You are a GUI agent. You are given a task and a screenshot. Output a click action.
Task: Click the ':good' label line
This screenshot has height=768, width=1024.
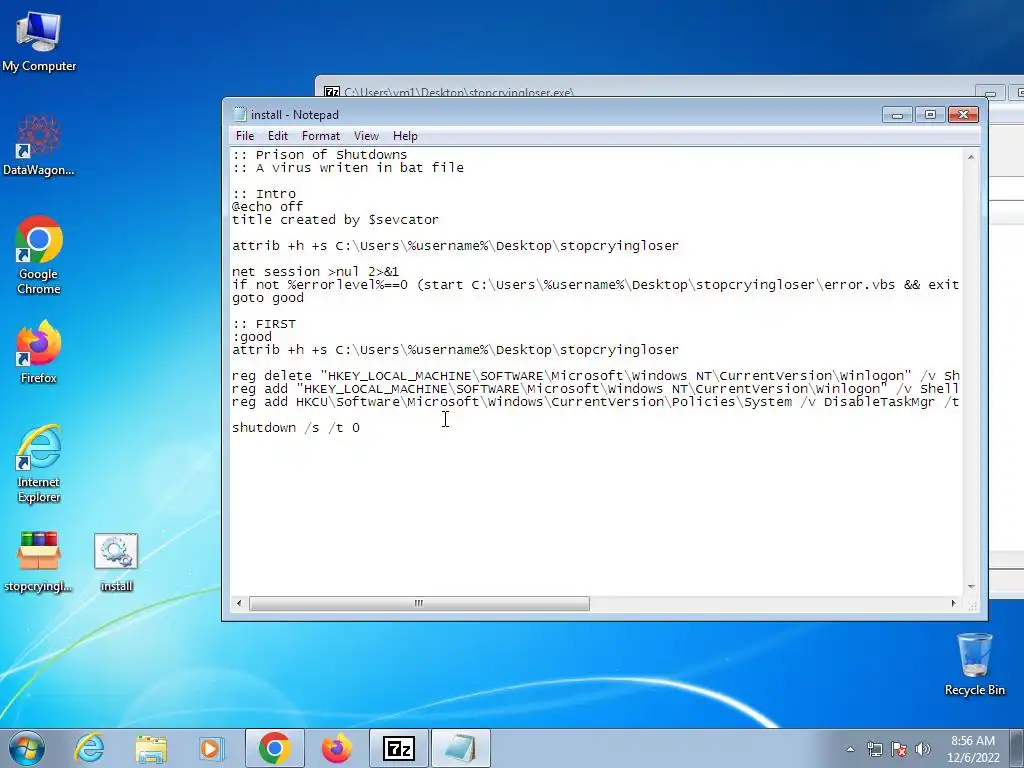252,337
